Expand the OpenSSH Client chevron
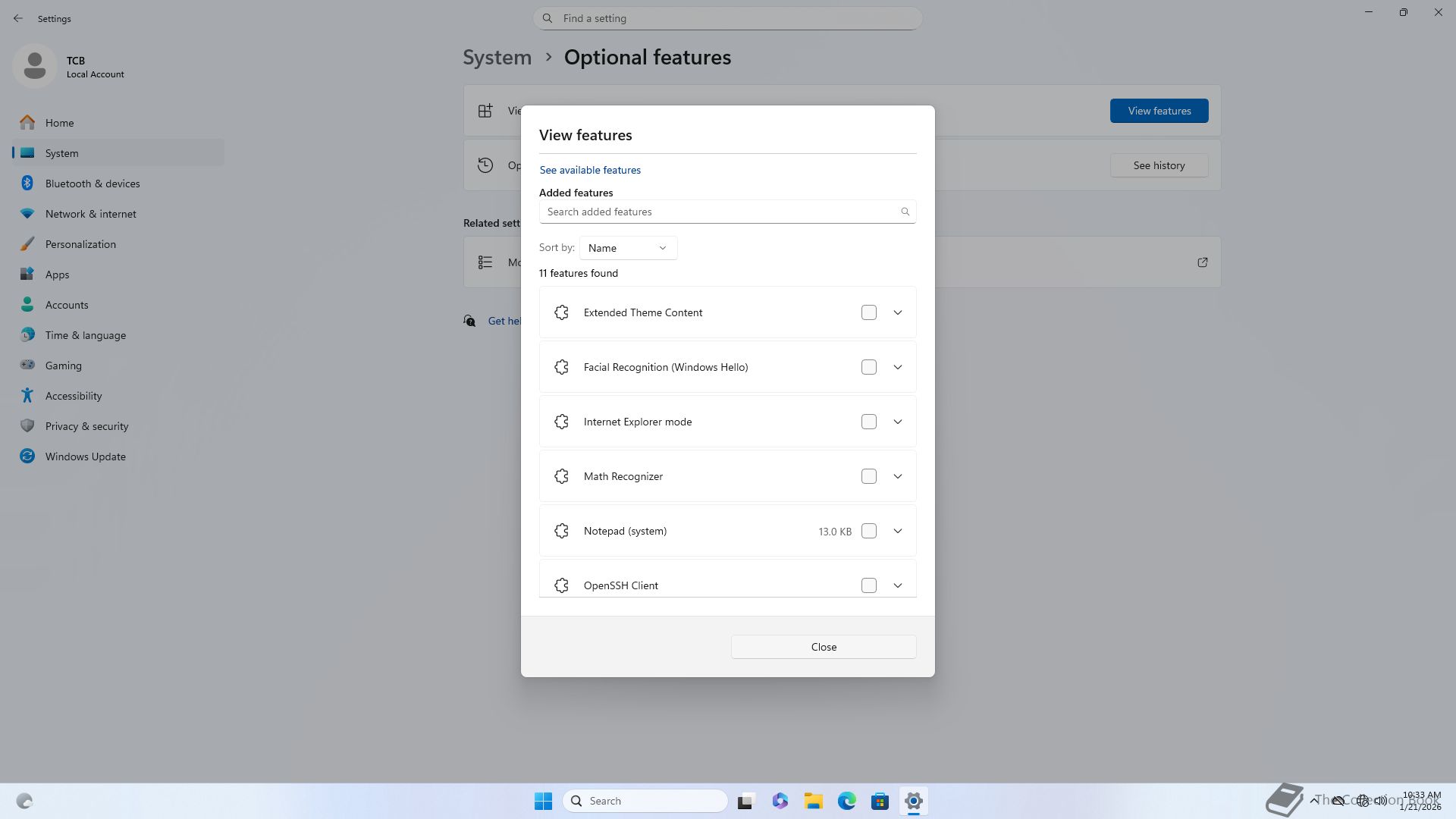Viewport: 1456px width, 819px height. (x=898, y=585)
